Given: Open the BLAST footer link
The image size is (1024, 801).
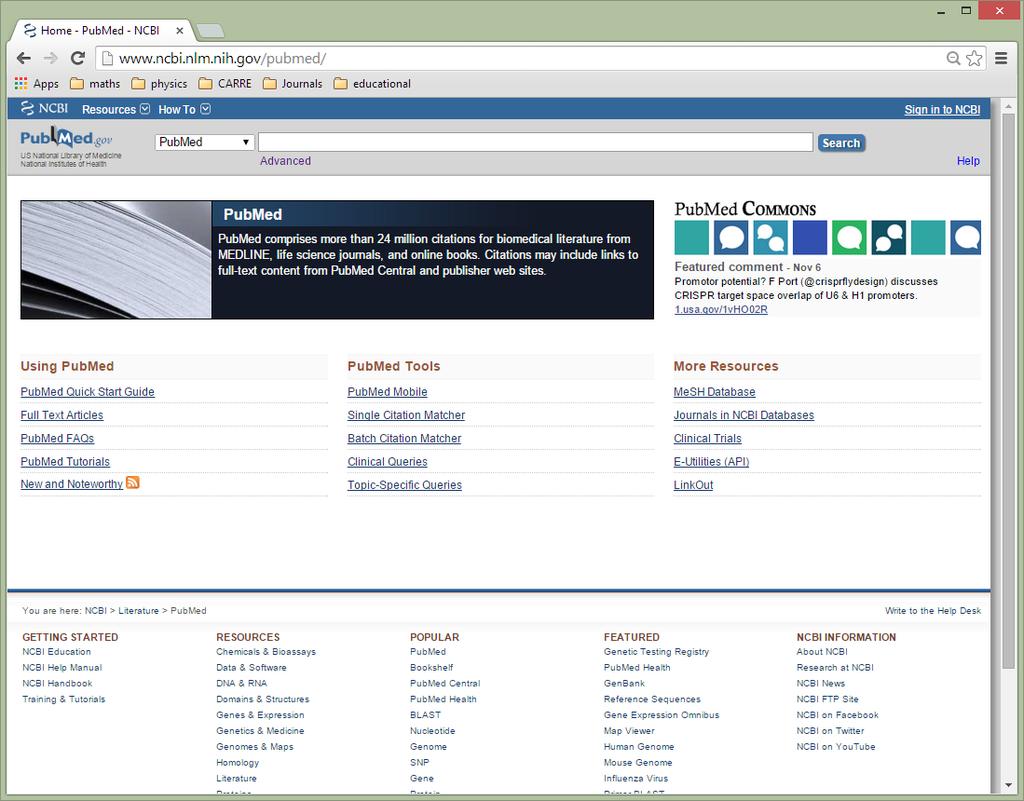Looking at the screenshot, I should coord(425,715).
